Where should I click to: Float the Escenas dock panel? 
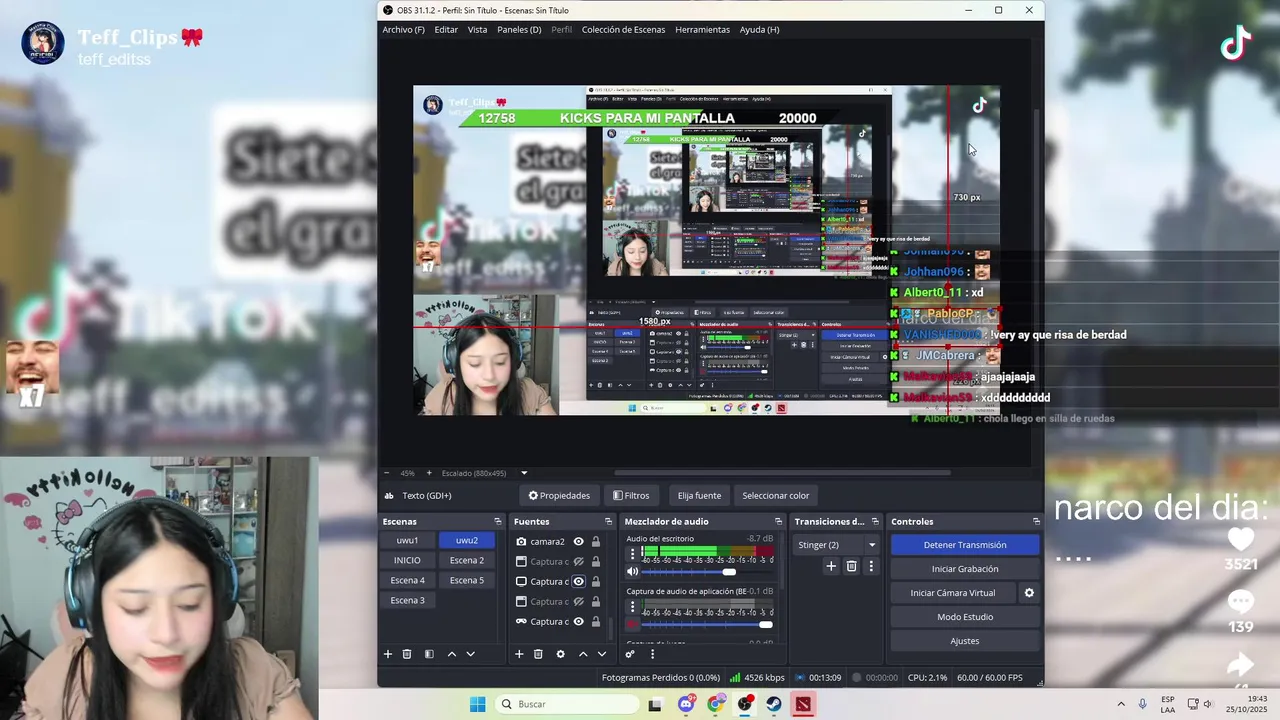pos(497,521)
